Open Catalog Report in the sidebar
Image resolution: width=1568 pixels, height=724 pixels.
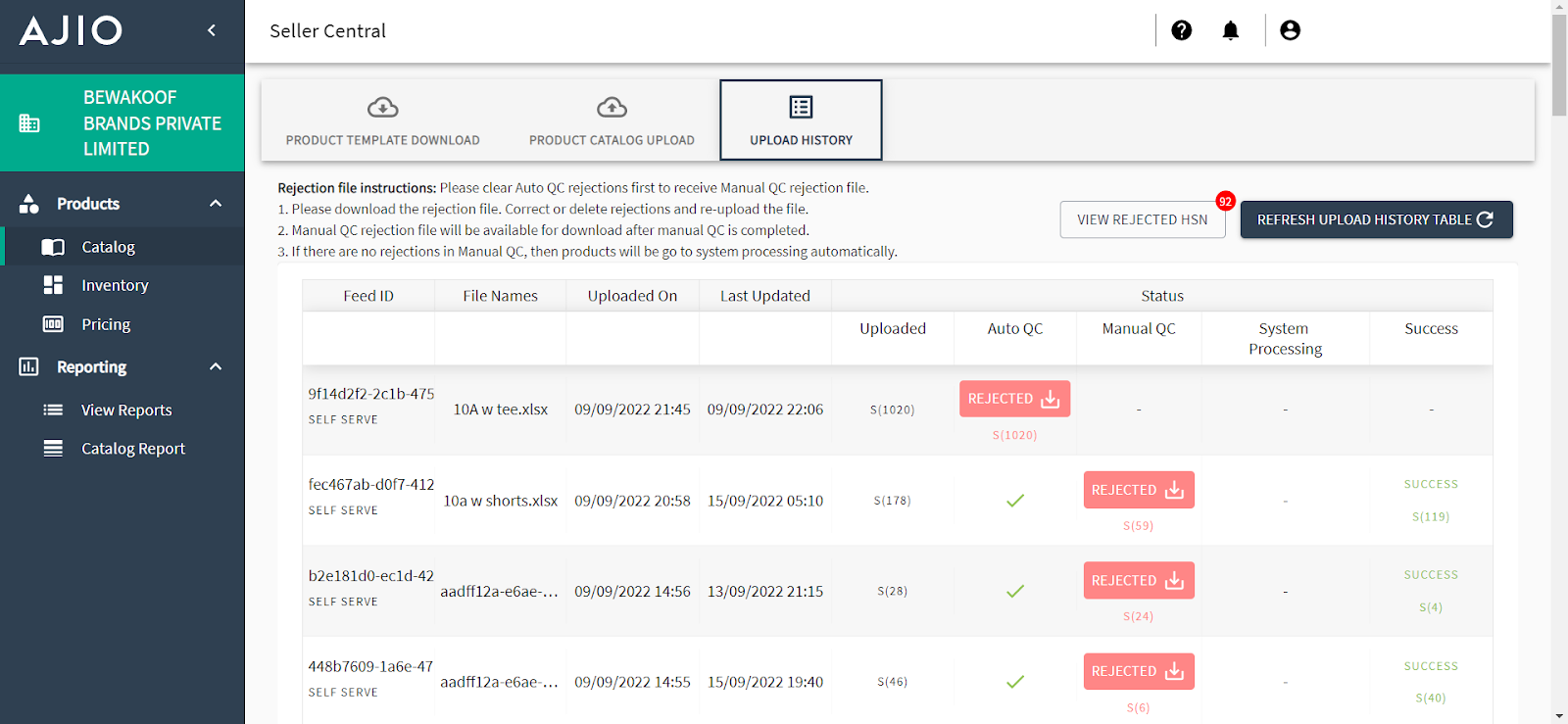point(122,449)
